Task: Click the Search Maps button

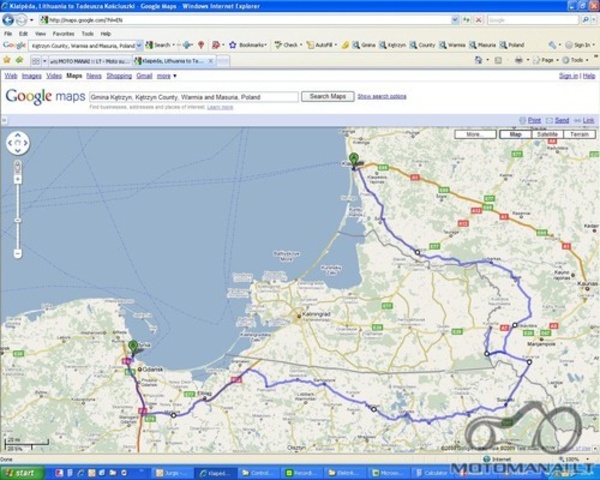Action: [328, 96]
